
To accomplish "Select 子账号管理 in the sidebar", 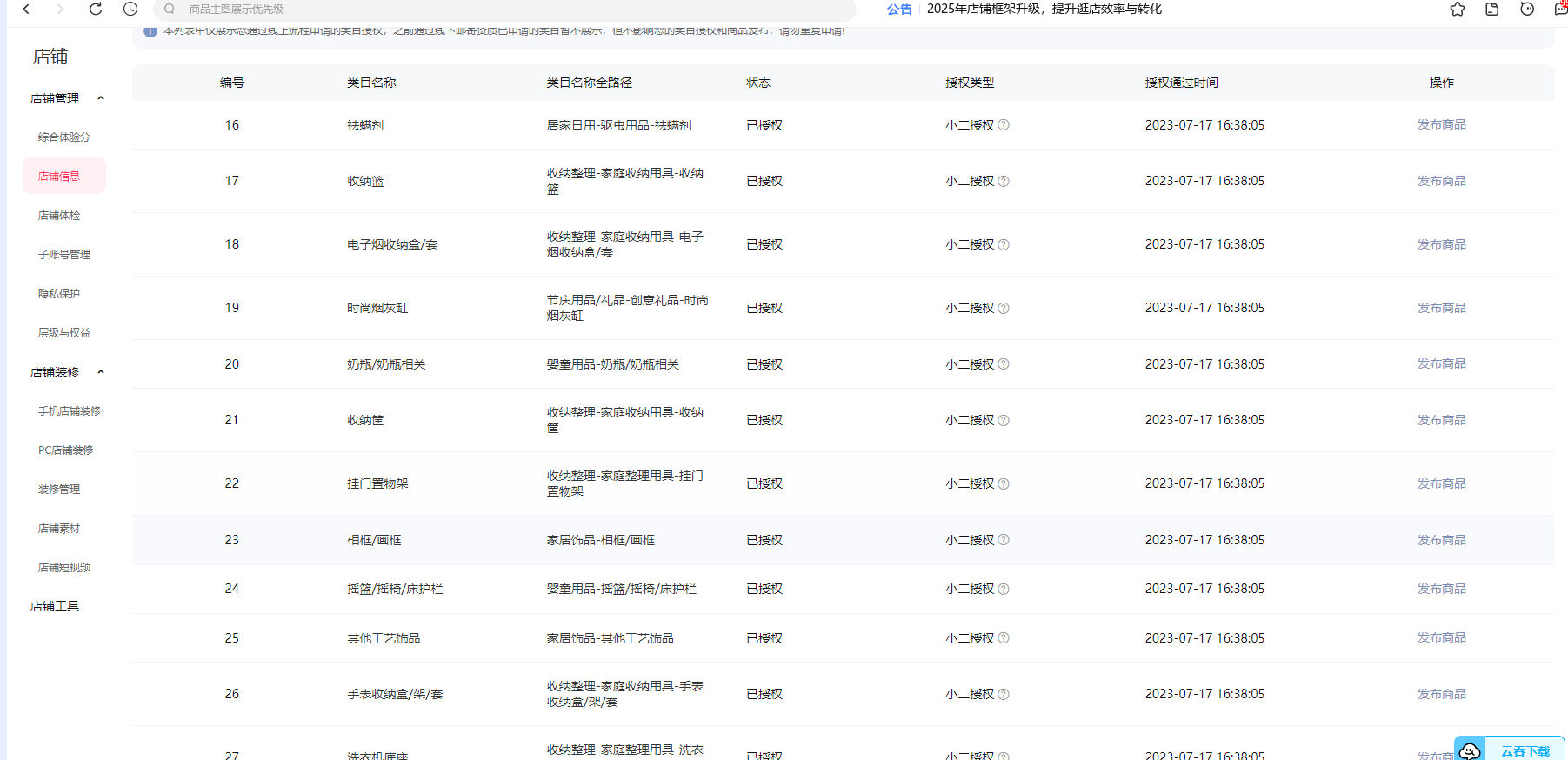I will tap(64, 255).
